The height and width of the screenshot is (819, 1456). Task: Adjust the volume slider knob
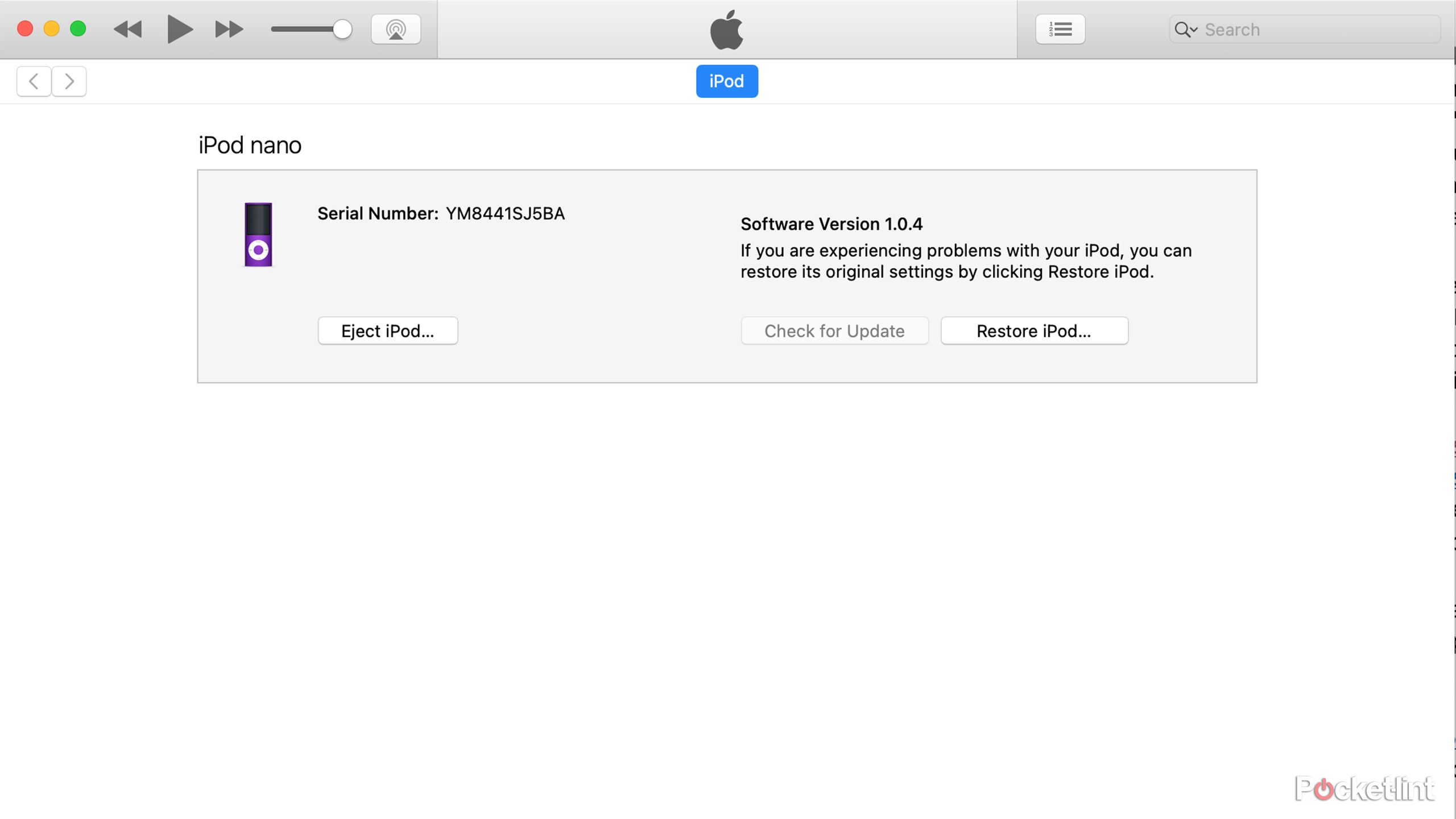(x=342, y=29)
